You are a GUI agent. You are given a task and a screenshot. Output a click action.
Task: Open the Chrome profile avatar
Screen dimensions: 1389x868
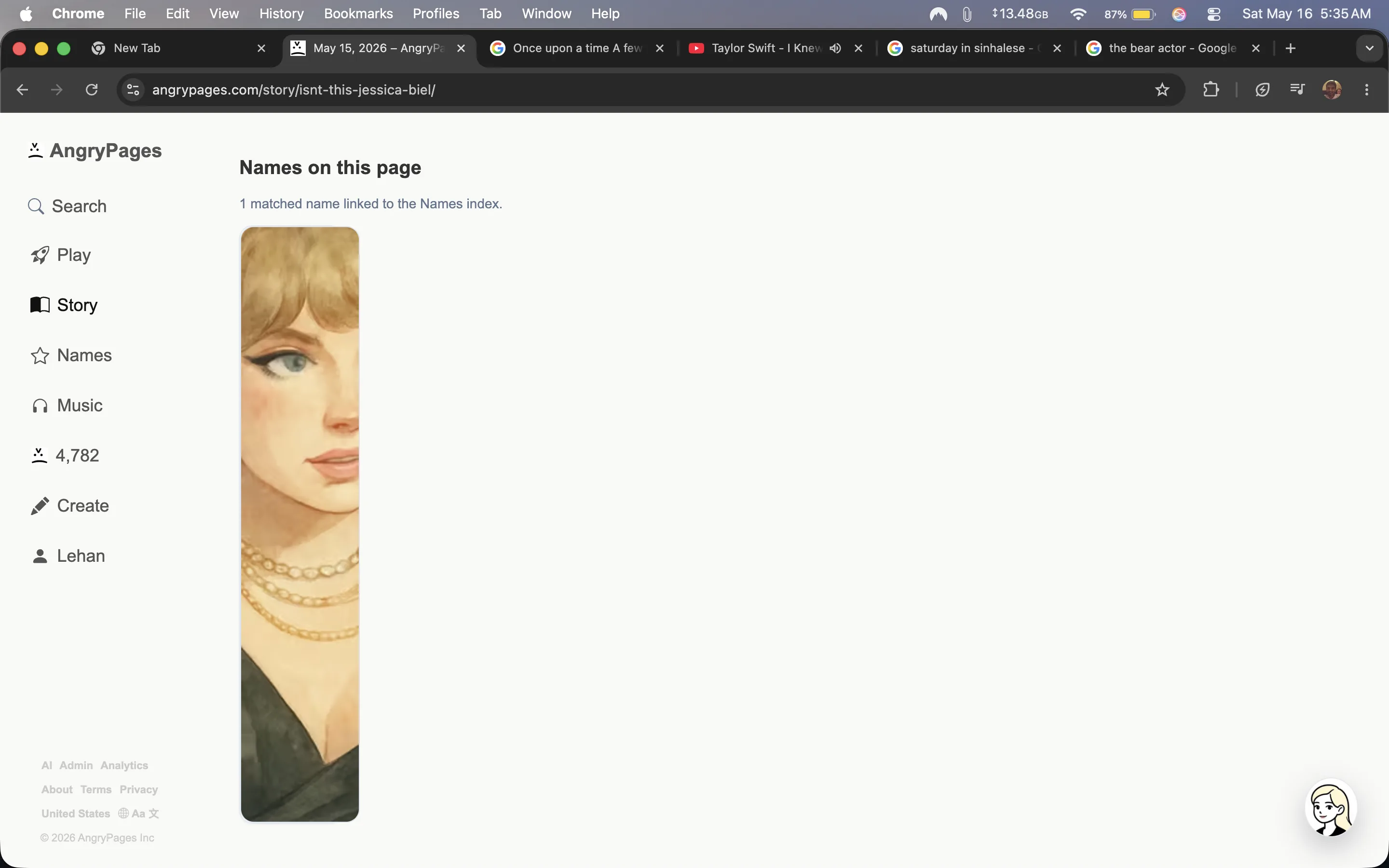[1332, 90]
